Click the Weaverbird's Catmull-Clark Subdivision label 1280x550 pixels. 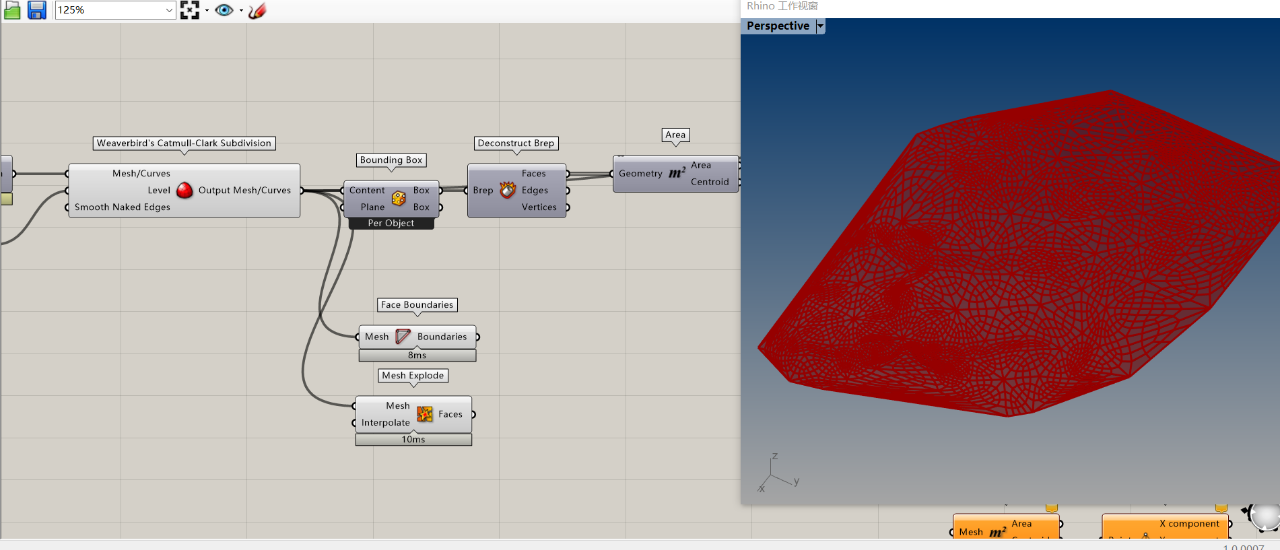click(x=184, y=143)
